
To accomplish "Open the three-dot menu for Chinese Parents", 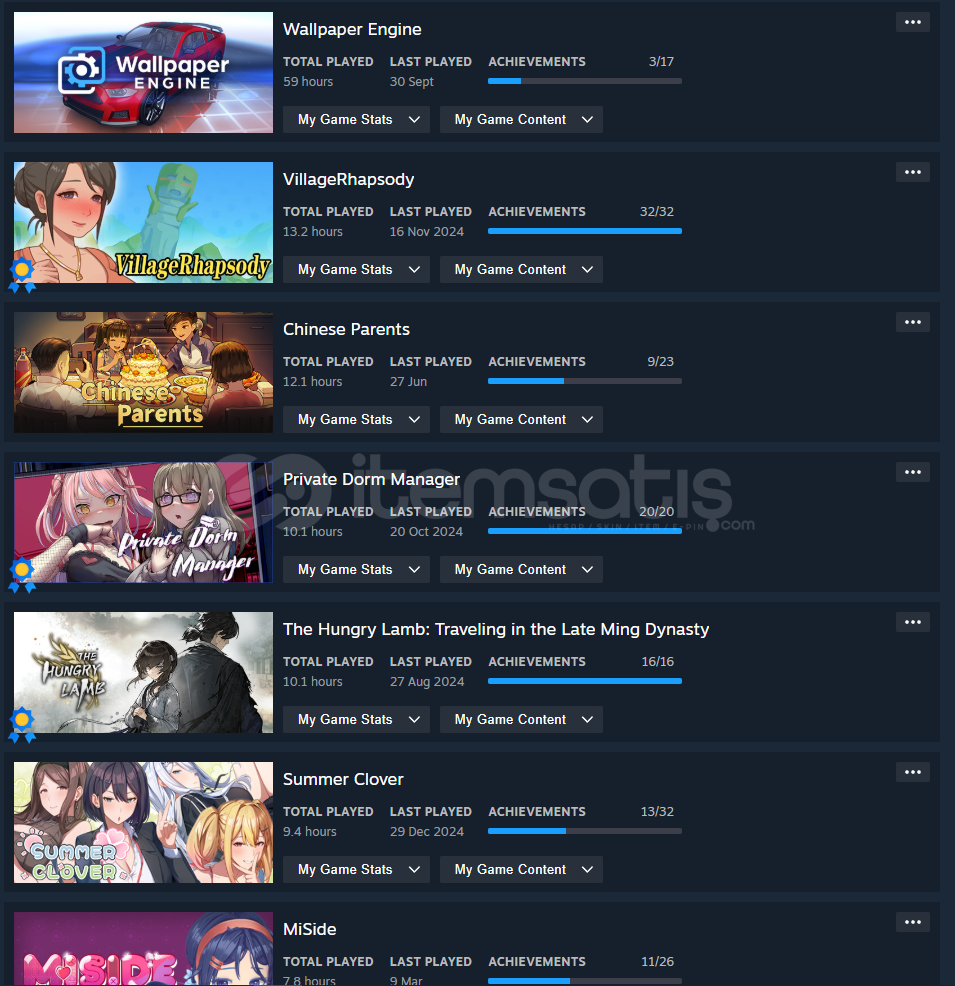I will pyautogui.click(x=912, y=322).
